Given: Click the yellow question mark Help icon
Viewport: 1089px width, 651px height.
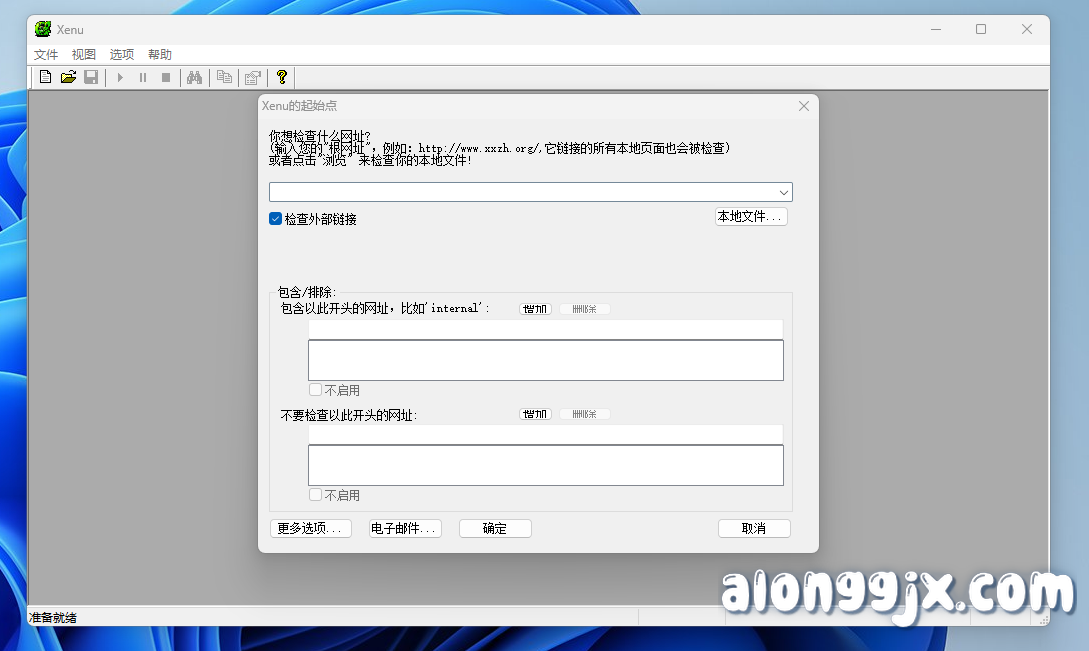Looking at the screenshot, I should click(281, 77).
